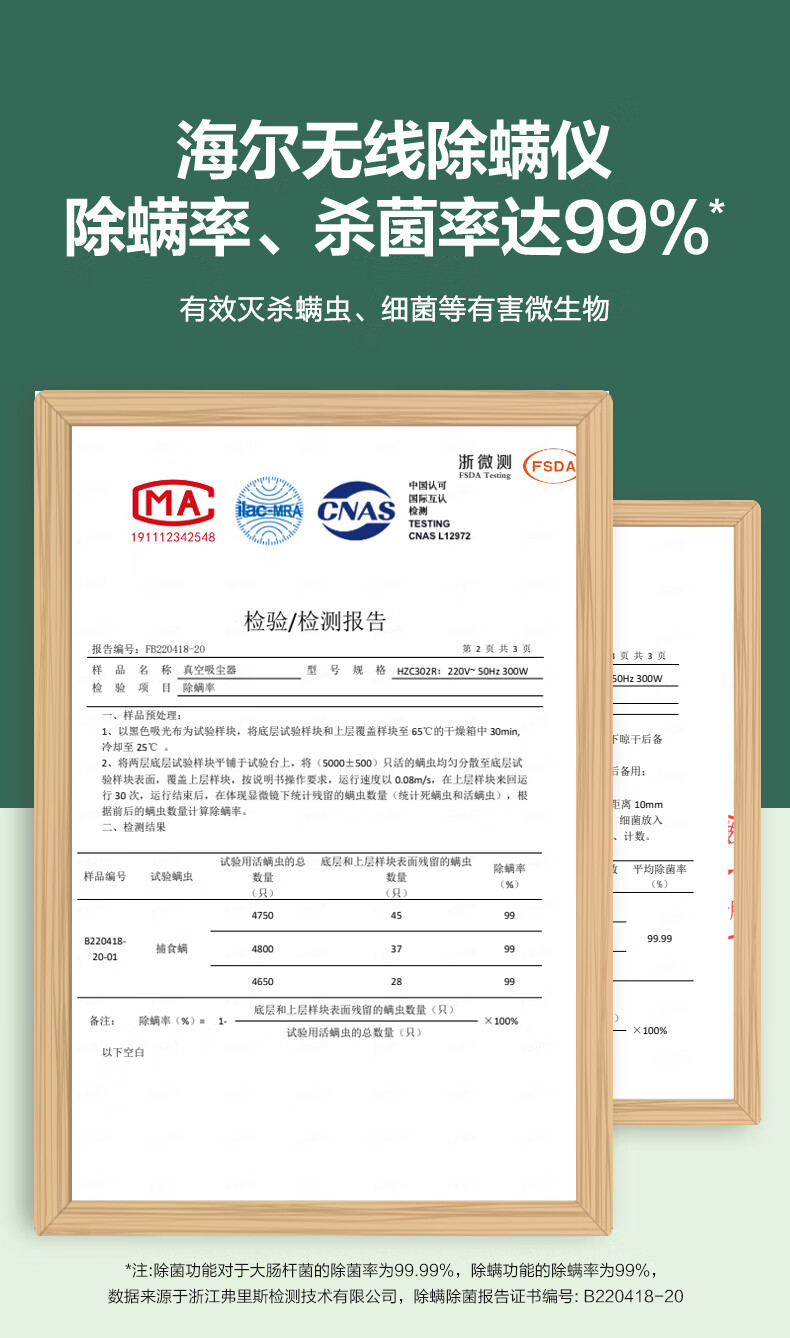Click the subtitle 有效灭杀螨虫、细菌等有害微生物

(394, 308)
